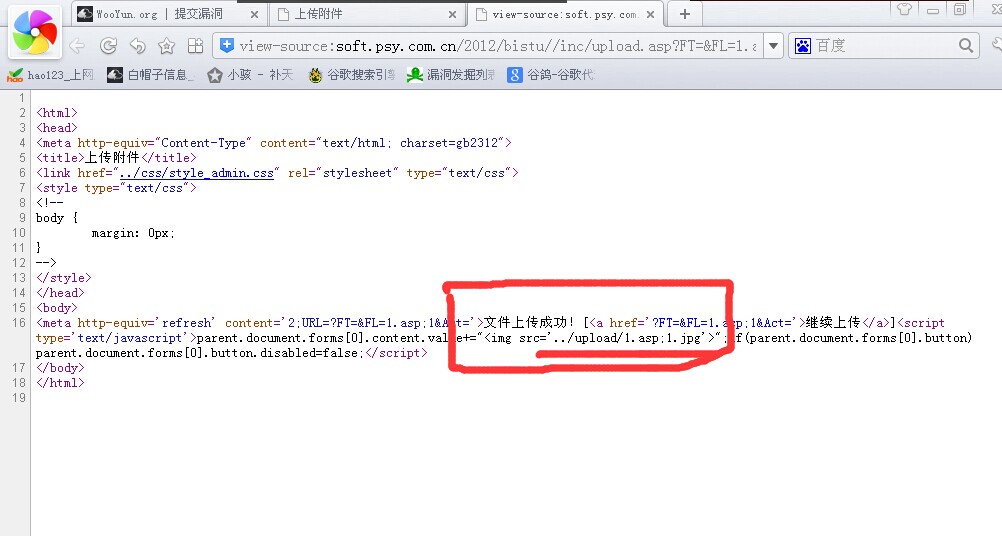
Task: Go back using the back arrow
Action: (77, 46)
